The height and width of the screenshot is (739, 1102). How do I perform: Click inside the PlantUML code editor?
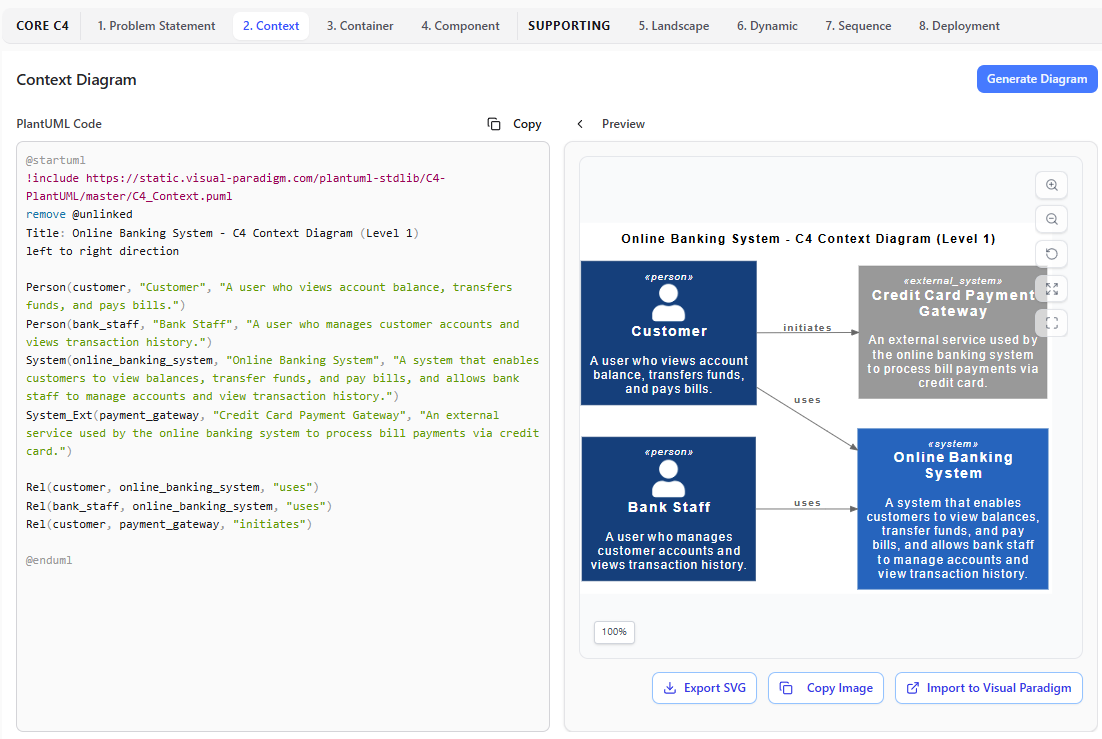tap(282, 620)
